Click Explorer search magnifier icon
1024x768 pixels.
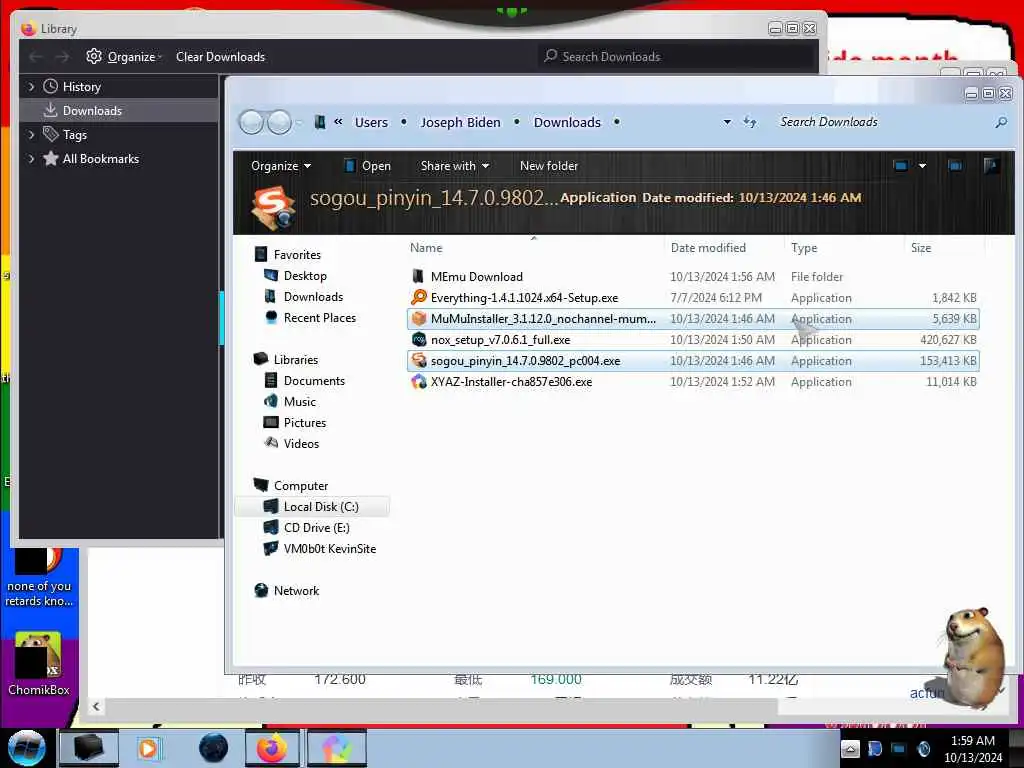1000,122
